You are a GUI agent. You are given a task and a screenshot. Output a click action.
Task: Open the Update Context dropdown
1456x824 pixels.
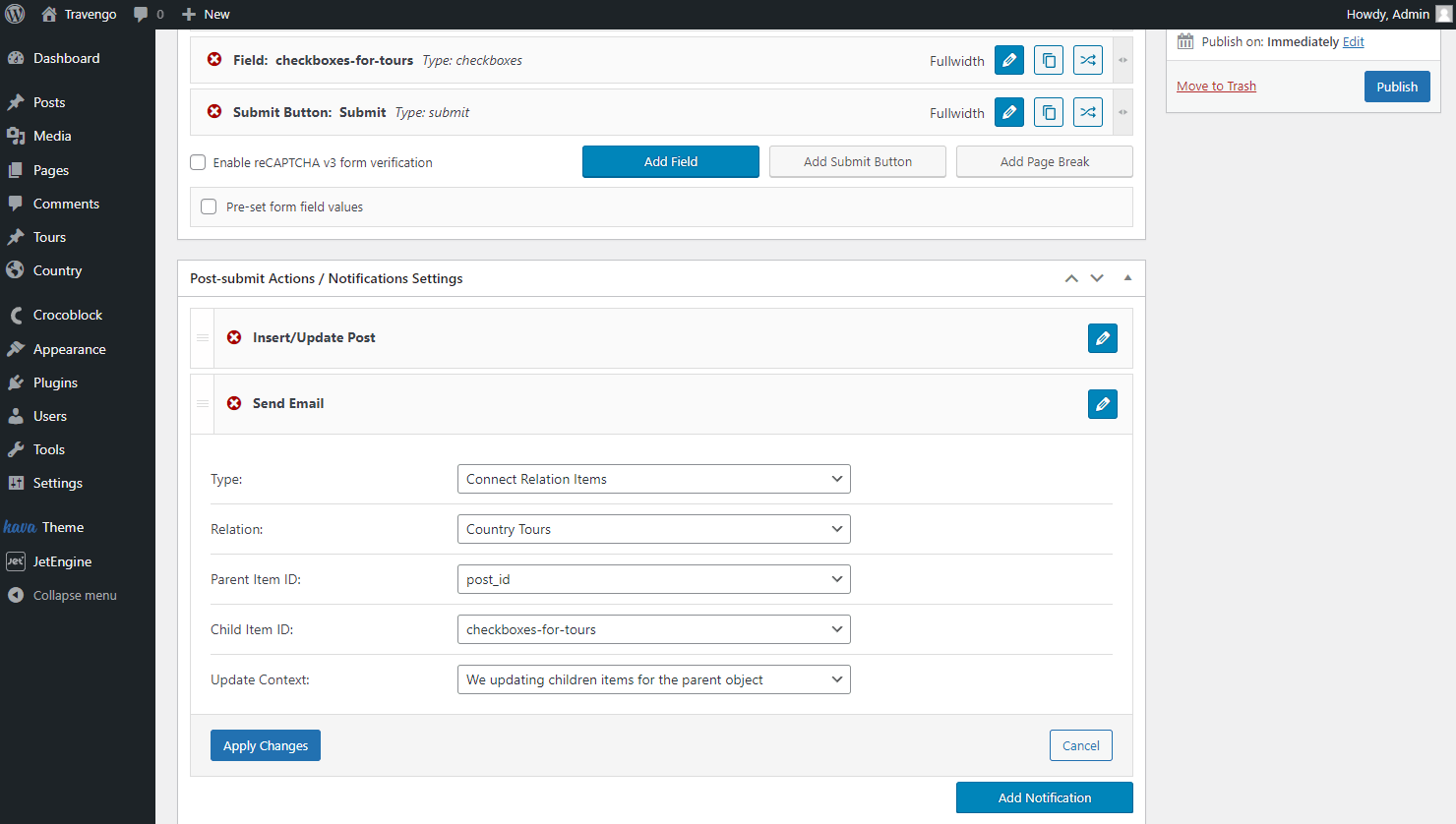pyautogui.click(x=654, y=679)
